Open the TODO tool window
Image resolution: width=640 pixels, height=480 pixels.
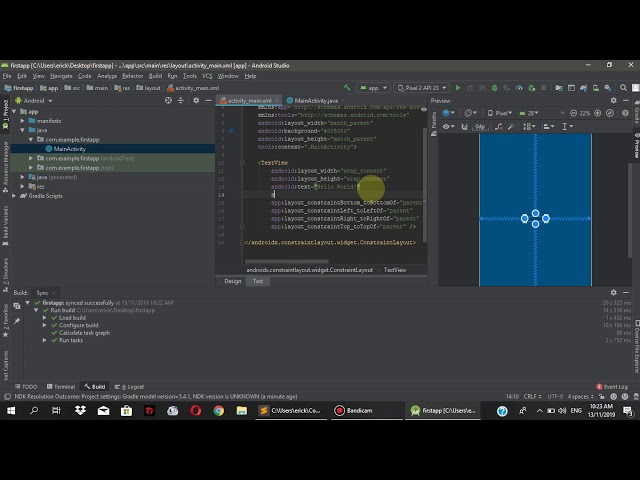point(26,387)
